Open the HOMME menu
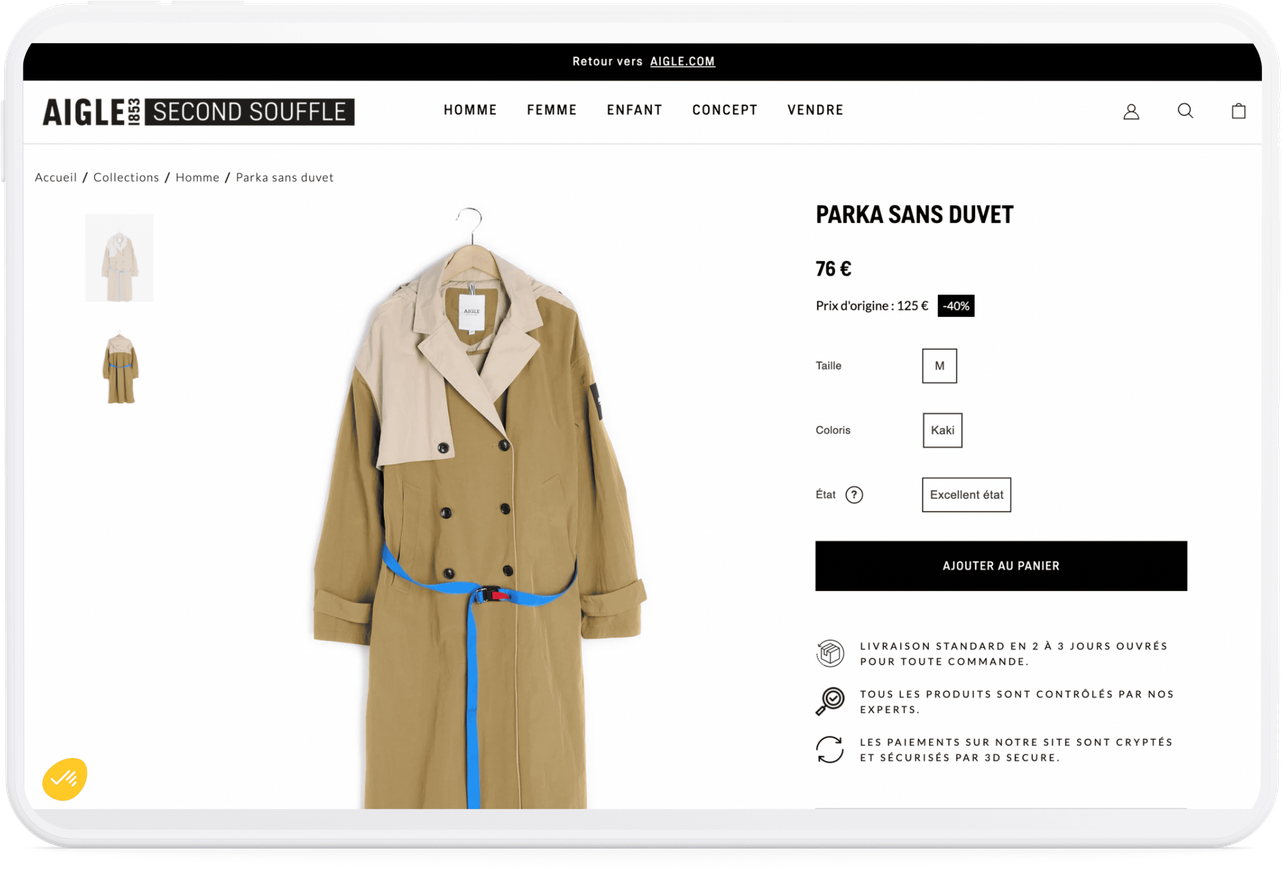The height and width of the screenshot is (869, 1282). [470, 110]
